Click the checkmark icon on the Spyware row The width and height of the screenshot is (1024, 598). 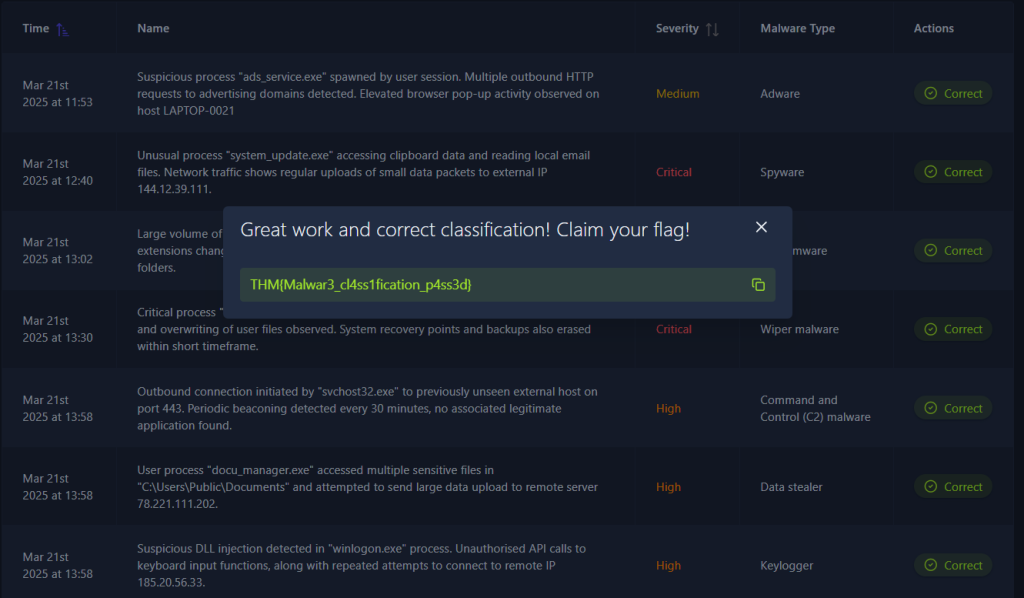tap(931, 172)
